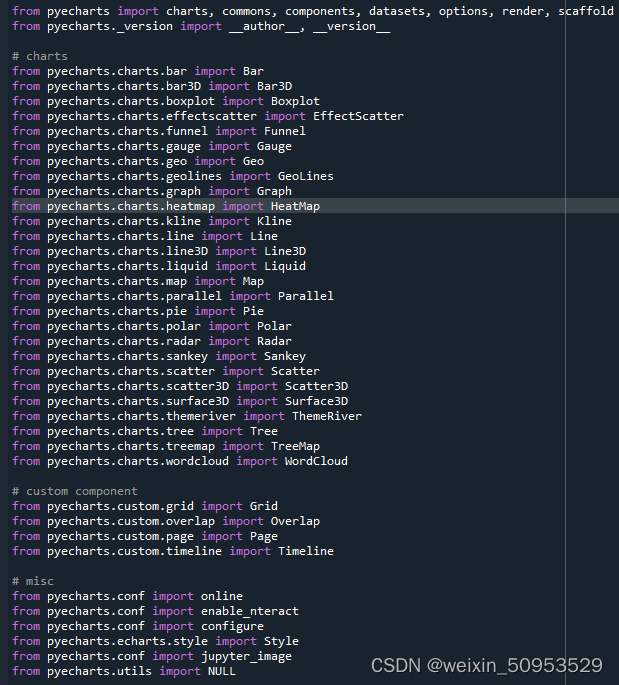Click the 'enable_nteract' import name
This screenshot has width=619, height=685.
[x=250, y=611]
